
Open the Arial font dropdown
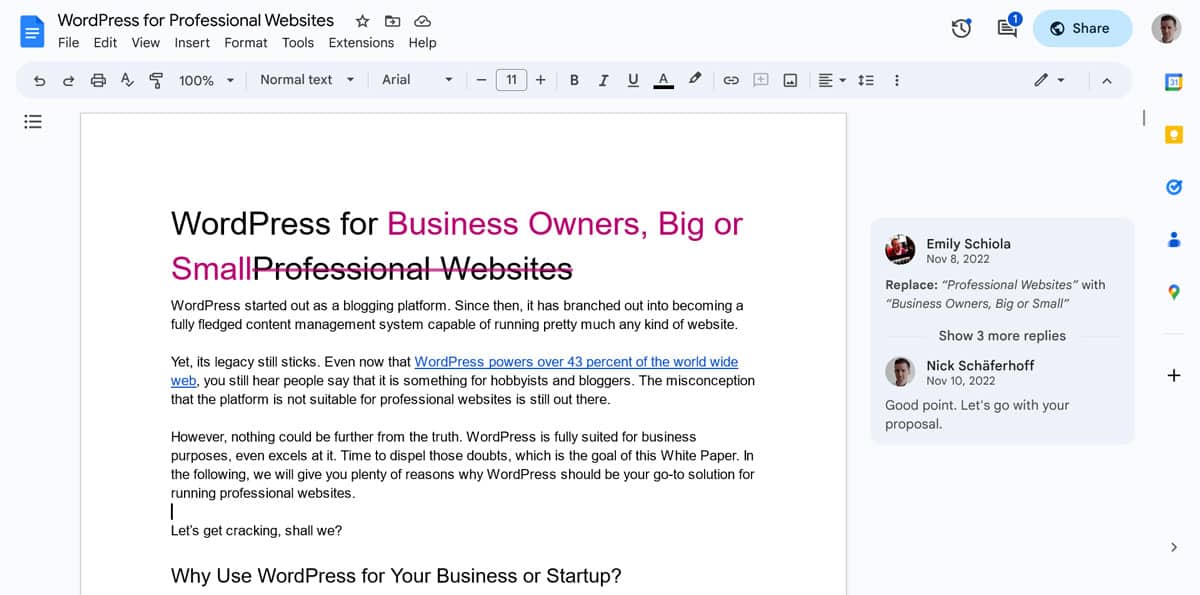(x=417, y=80)
